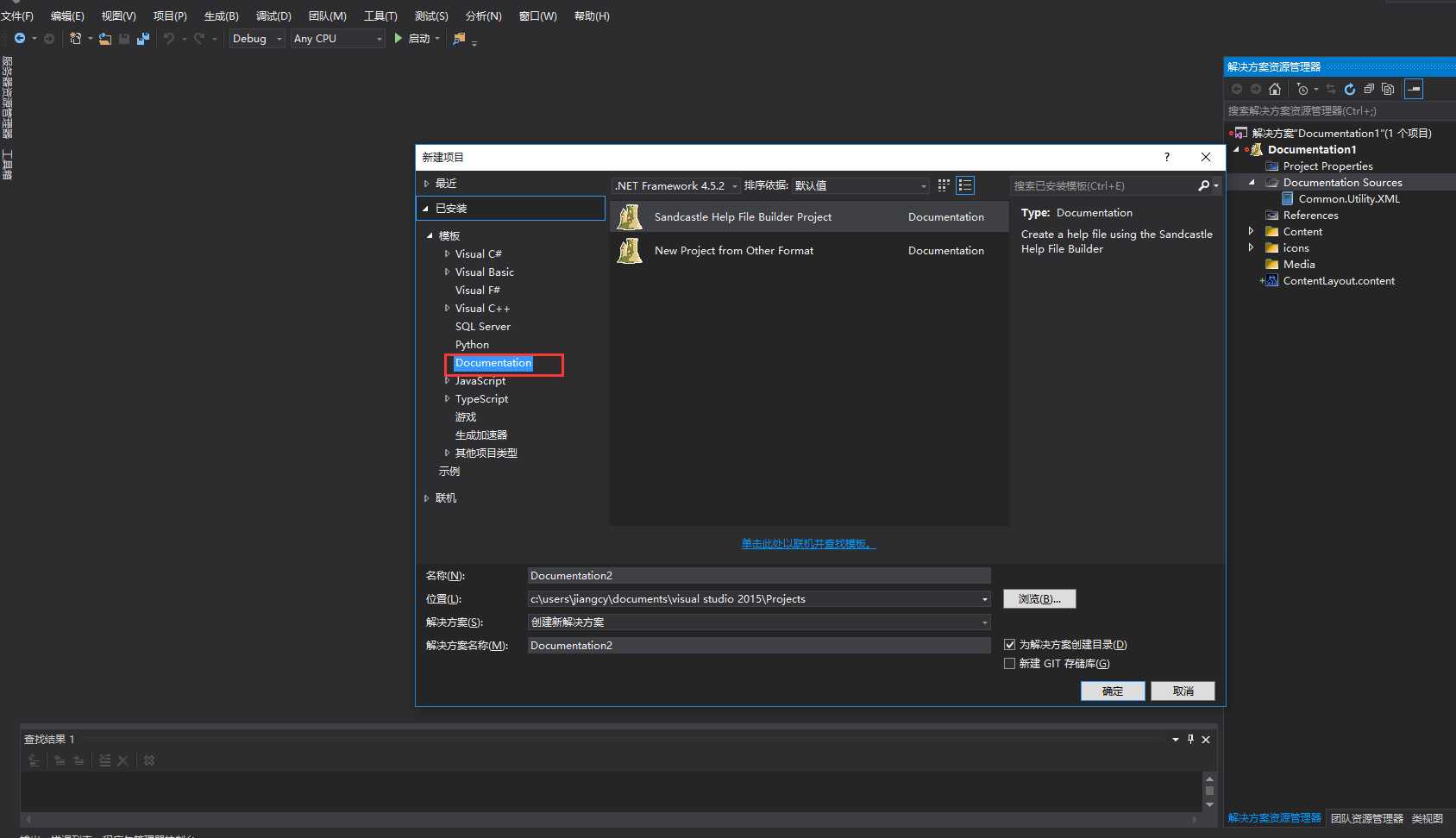Open the .NET Framework 4.5.2 version dropdown
This screenshot has height=838, width=1456.
point(676,185)
